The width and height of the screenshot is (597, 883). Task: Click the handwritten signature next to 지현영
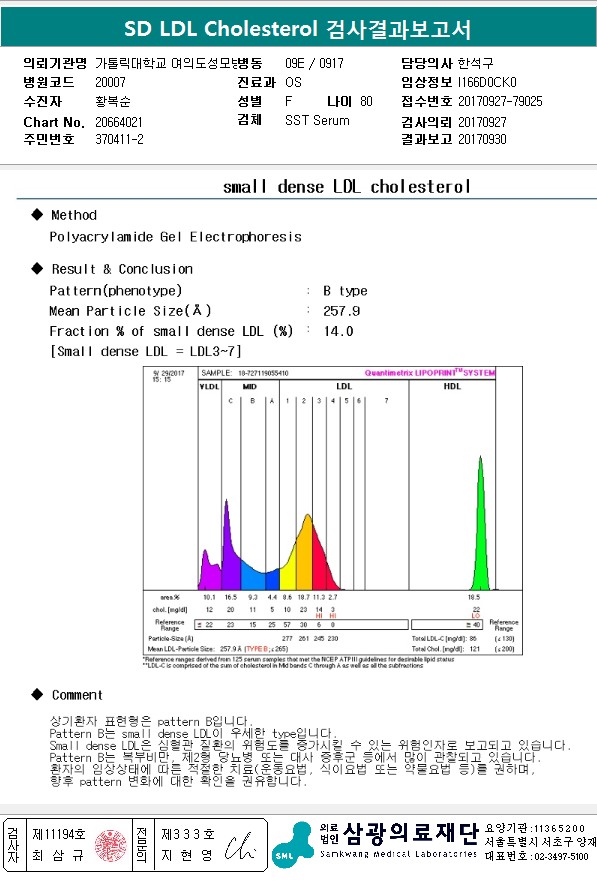(x=240, y=846)
